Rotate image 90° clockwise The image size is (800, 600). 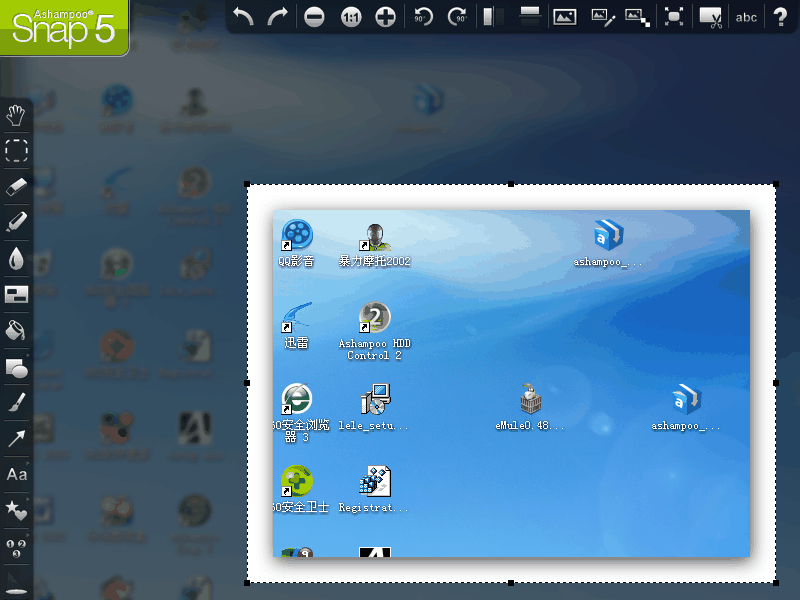(458, 17)
